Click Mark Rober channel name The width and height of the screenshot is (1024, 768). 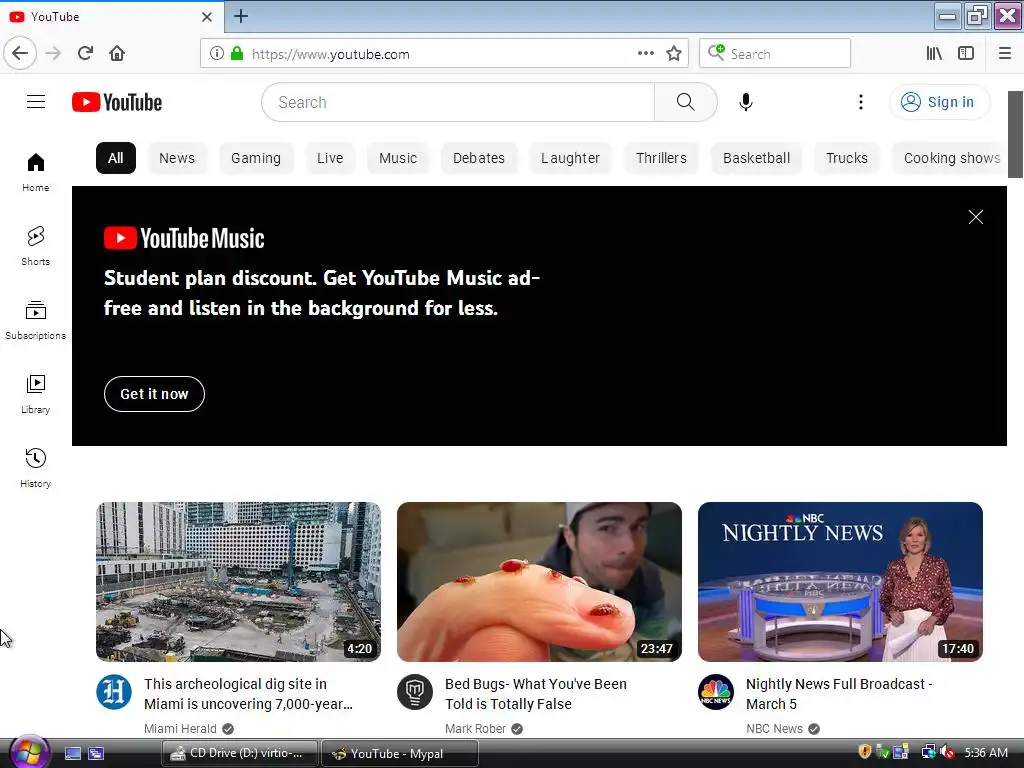tap(475, 728)
